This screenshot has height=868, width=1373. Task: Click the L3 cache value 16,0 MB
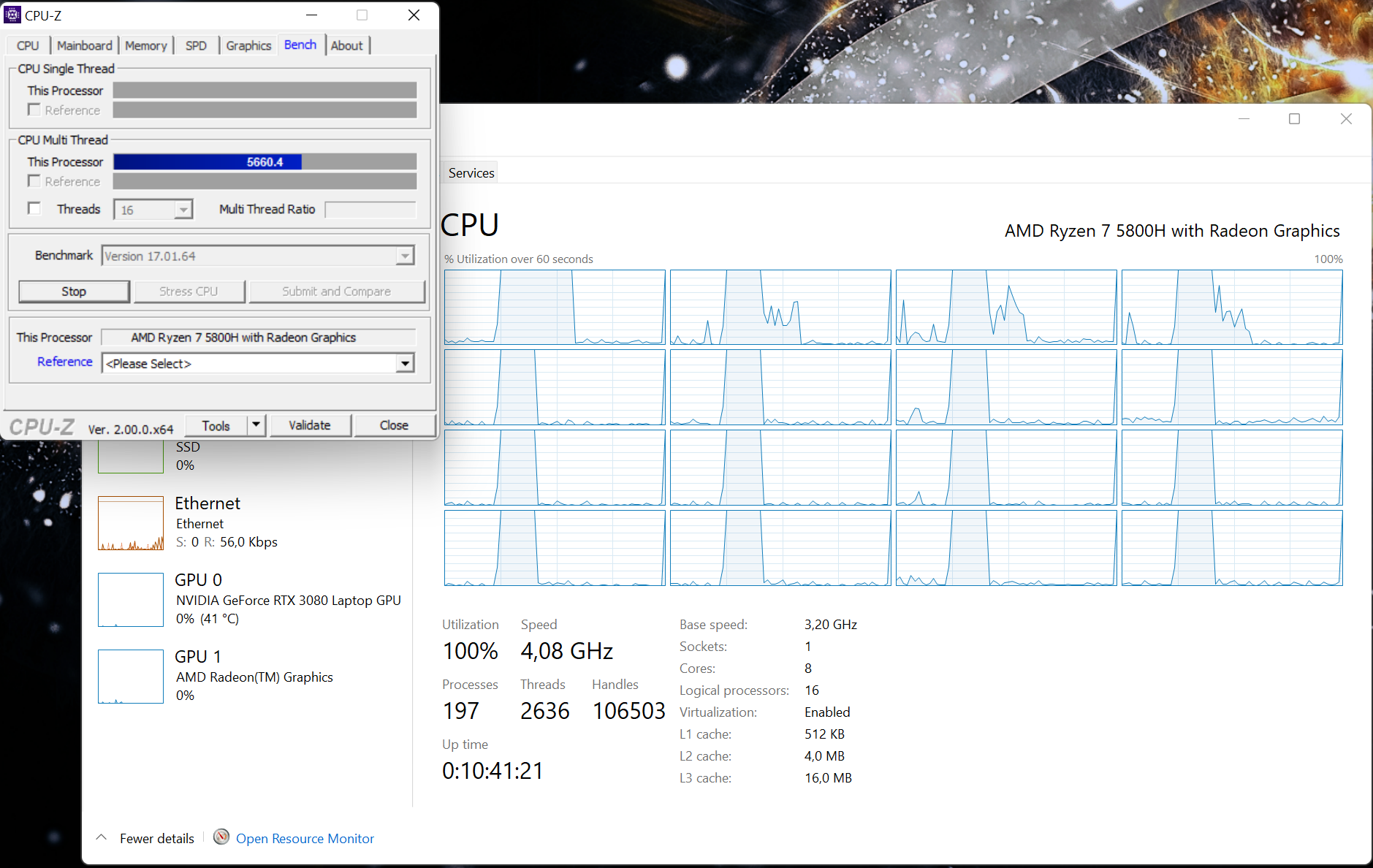pos(828,778)
